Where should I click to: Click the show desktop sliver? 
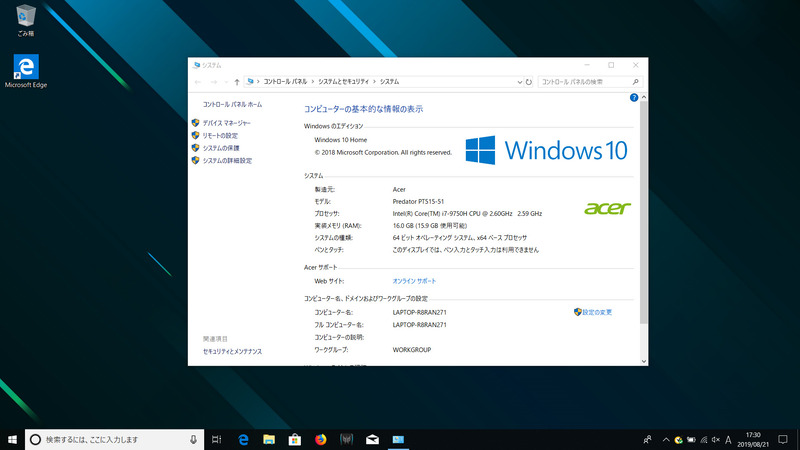798,439
